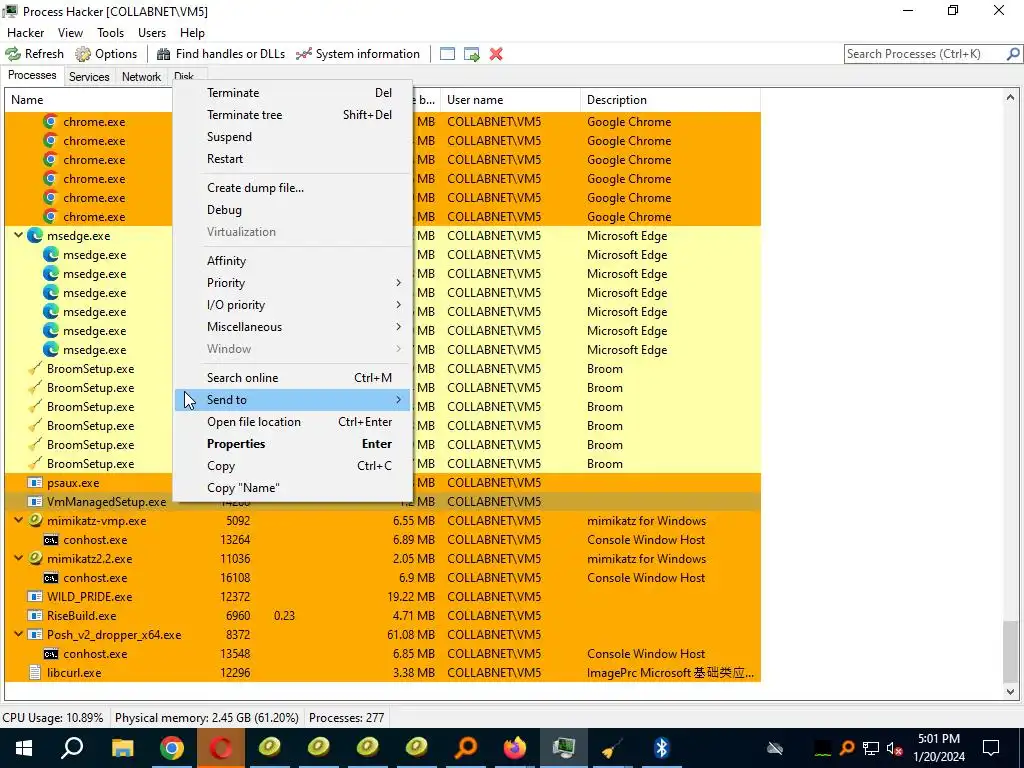Open Properties from context menu
The height and width of the screenshot is (768, 1024).
(293, 444)
